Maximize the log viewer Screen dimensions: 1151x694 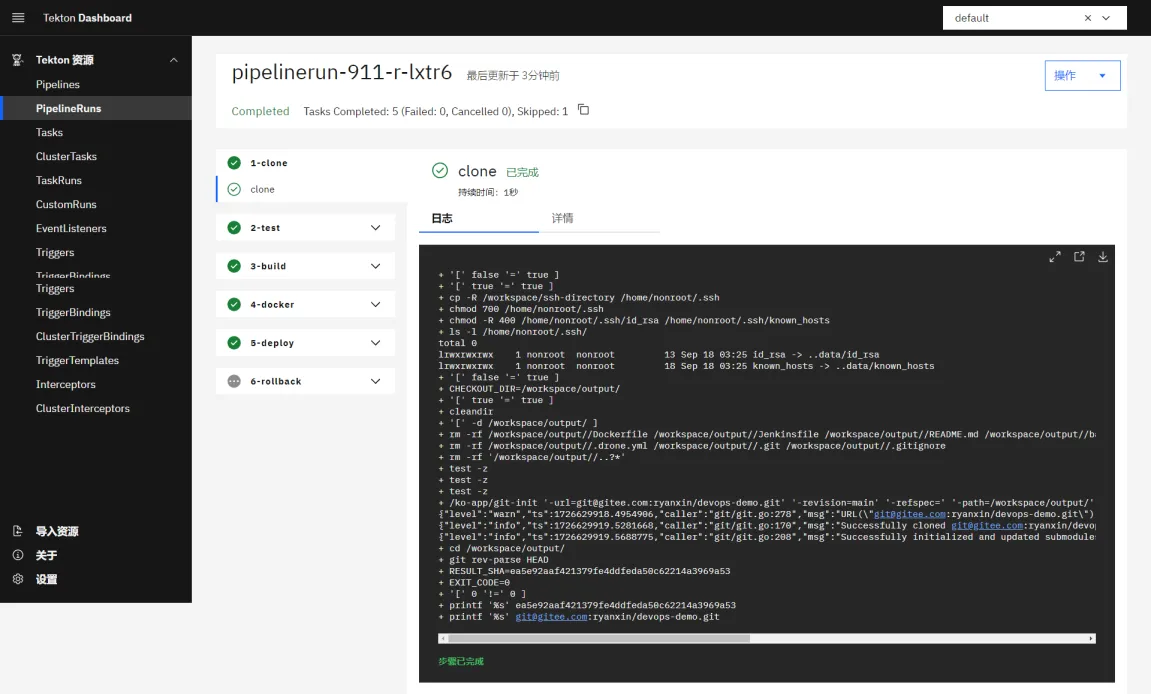[1055, 256]
